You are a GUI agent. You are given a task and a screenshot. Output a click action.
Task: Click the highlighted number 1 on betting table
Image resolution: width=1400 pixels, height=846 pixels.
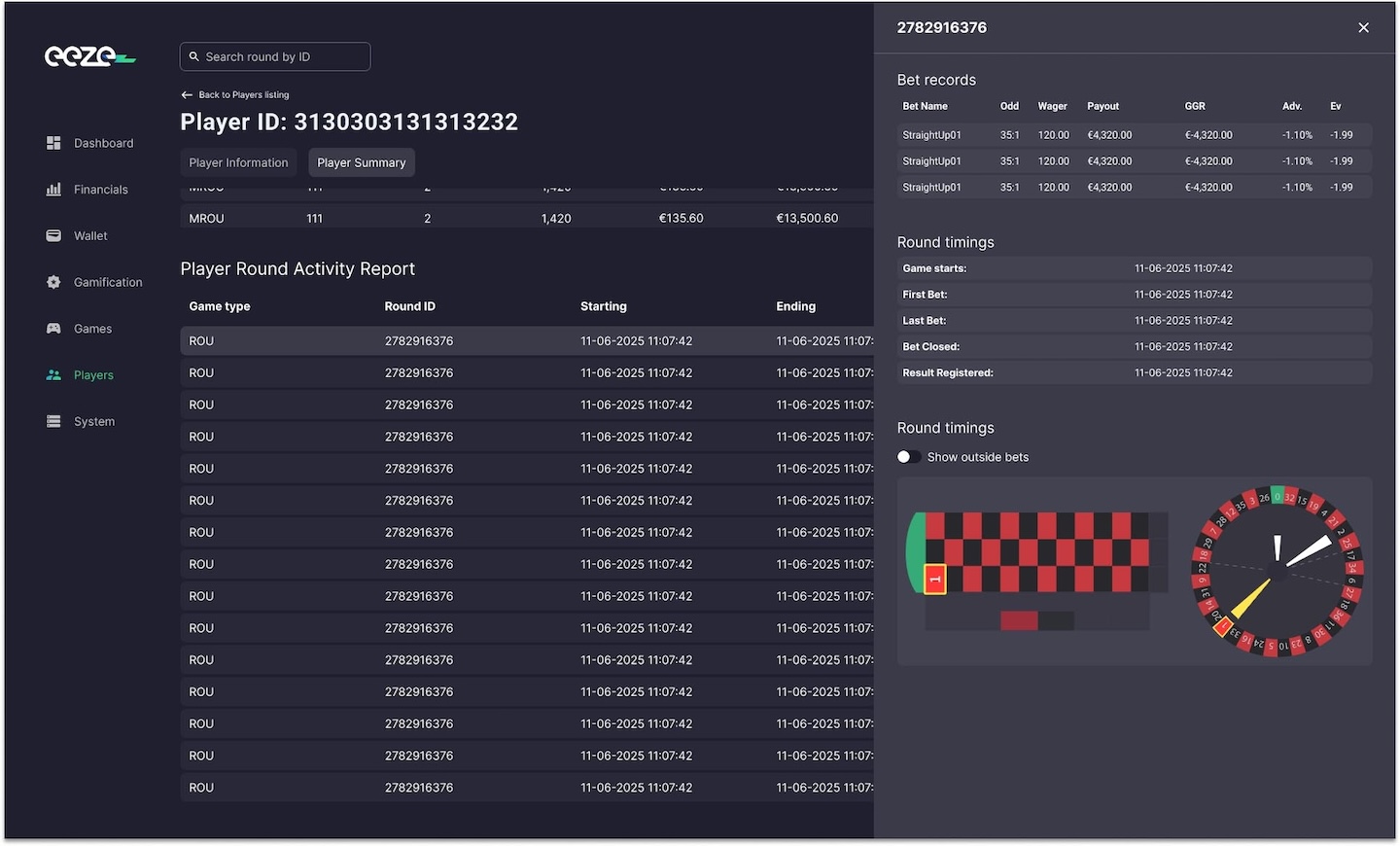(935, 580)
